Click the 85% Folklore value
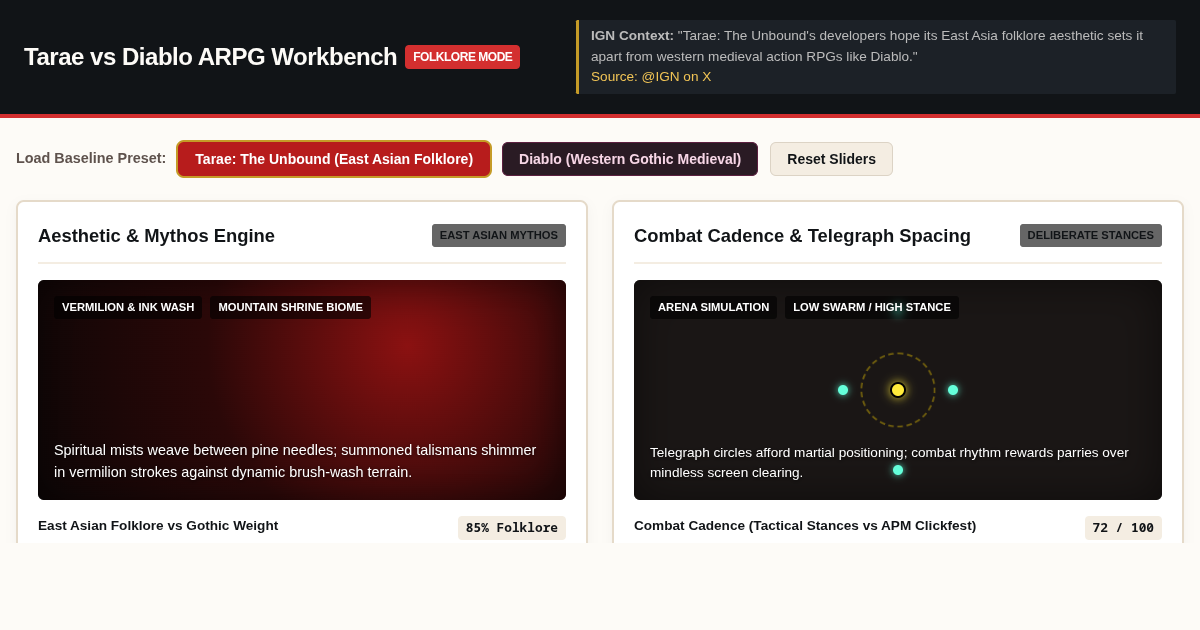1200x630 pixels. tap(512, 528)
